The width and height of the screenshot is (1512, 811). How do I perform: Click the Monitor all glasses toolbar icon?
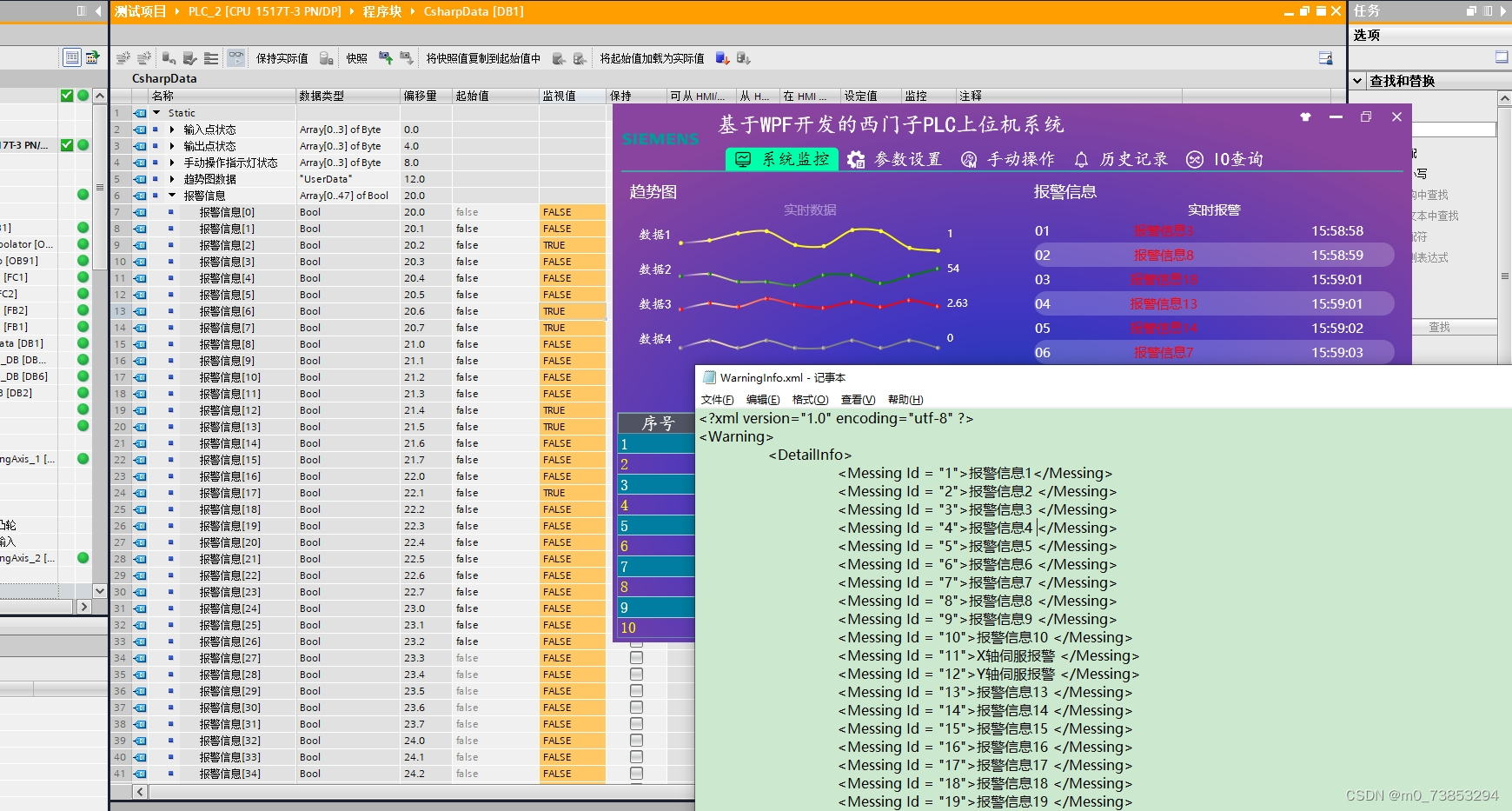pyautogui.click(x=236, y=58)
